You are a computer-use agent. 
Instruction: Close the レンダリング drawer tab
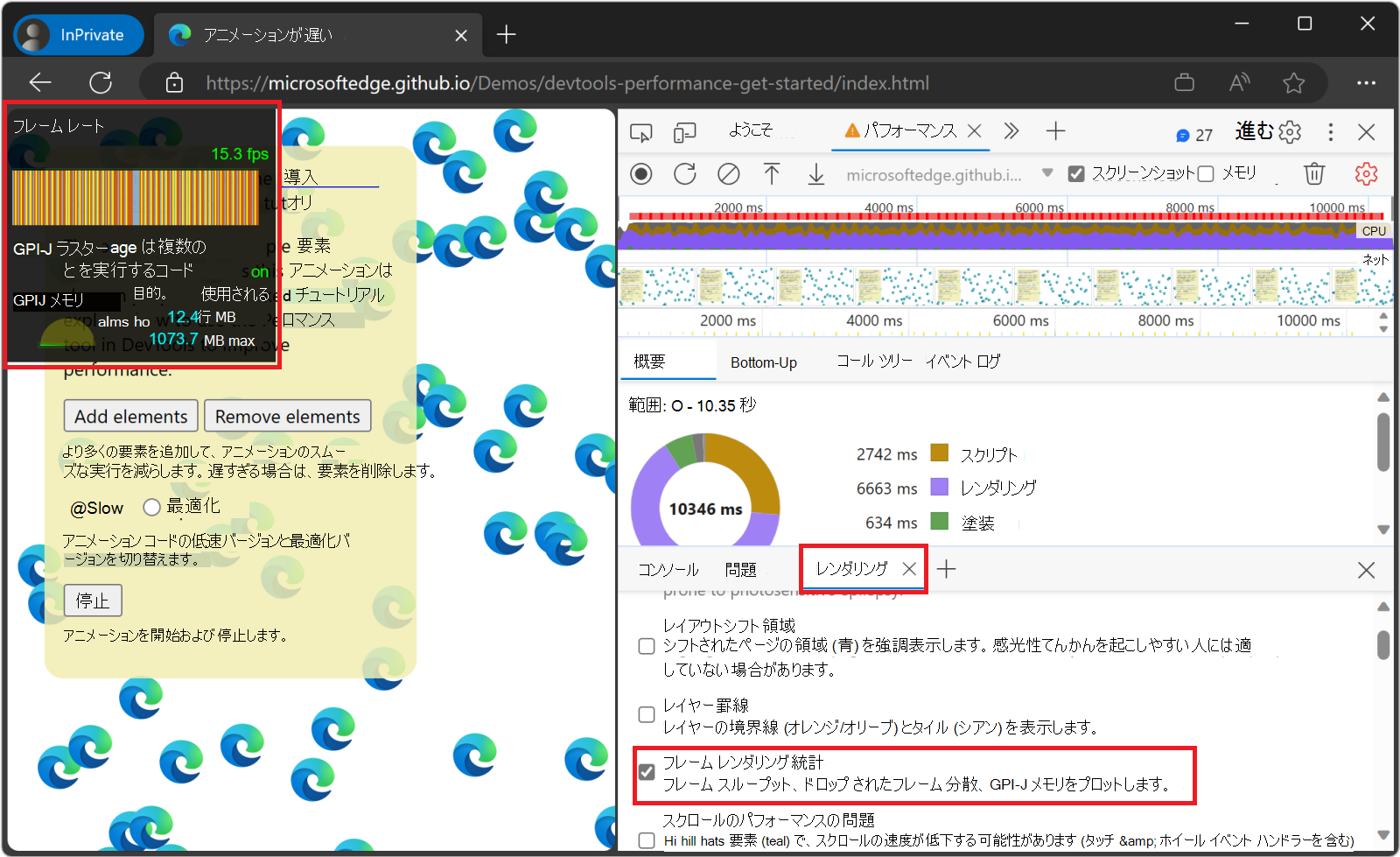[909, 569]
